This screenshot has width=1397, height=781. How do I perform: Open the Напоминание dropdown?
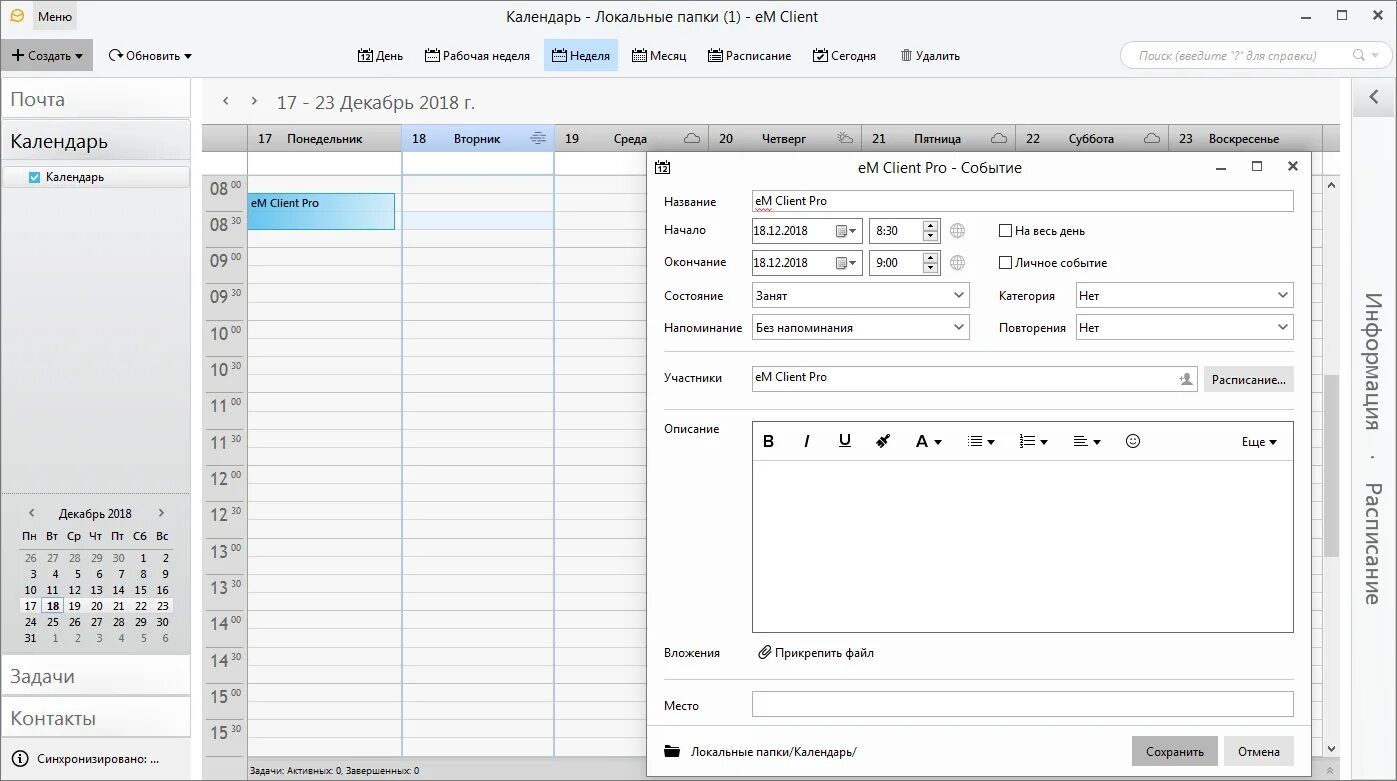(x=860, y=327)
